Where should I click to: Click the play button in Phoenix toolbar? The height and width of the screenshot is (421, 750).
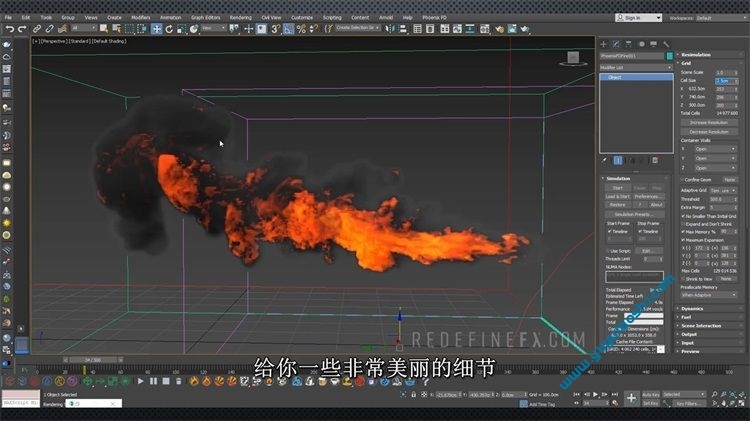coord(140,381)
